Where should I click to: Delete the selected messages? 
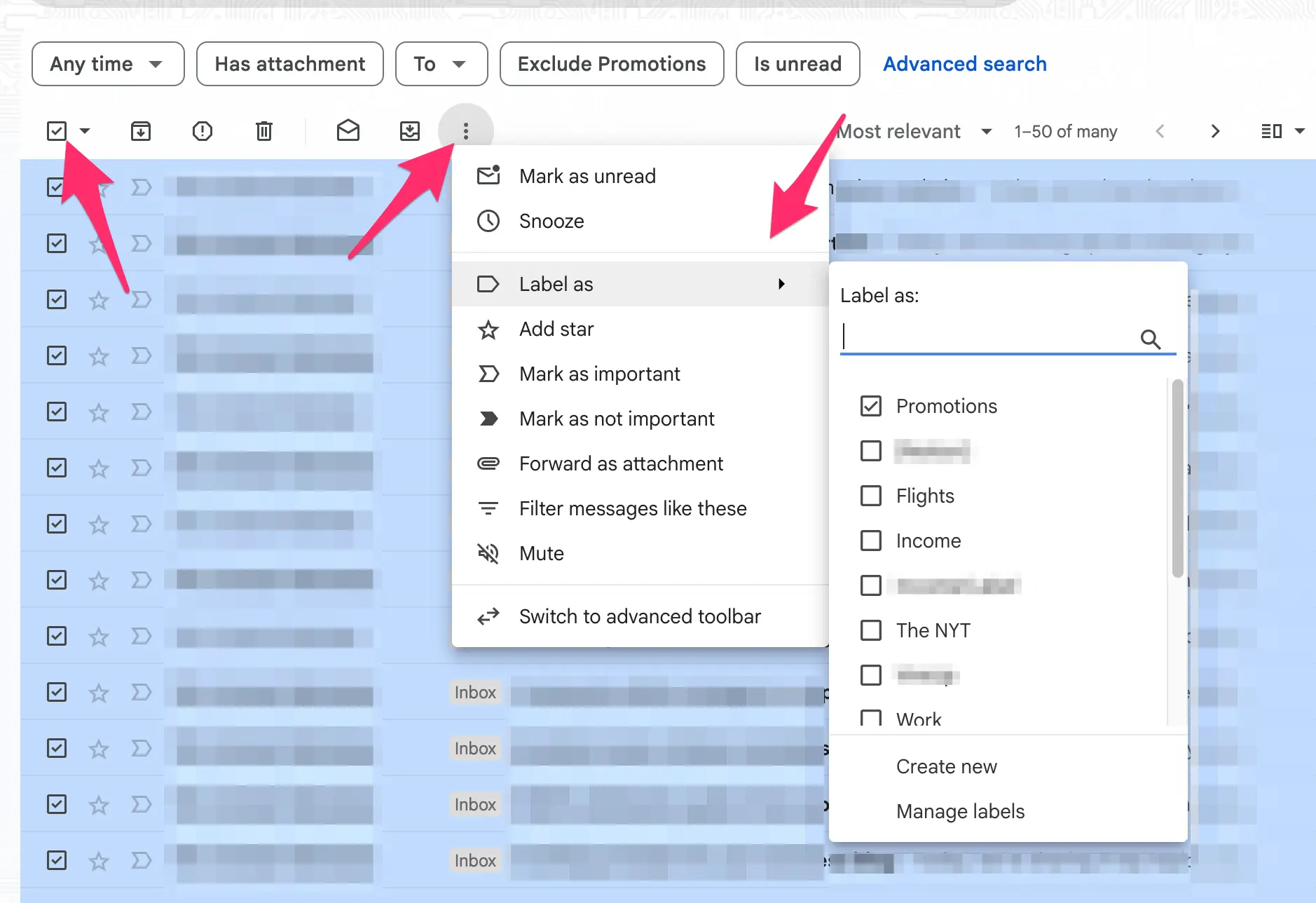point(263,130)
